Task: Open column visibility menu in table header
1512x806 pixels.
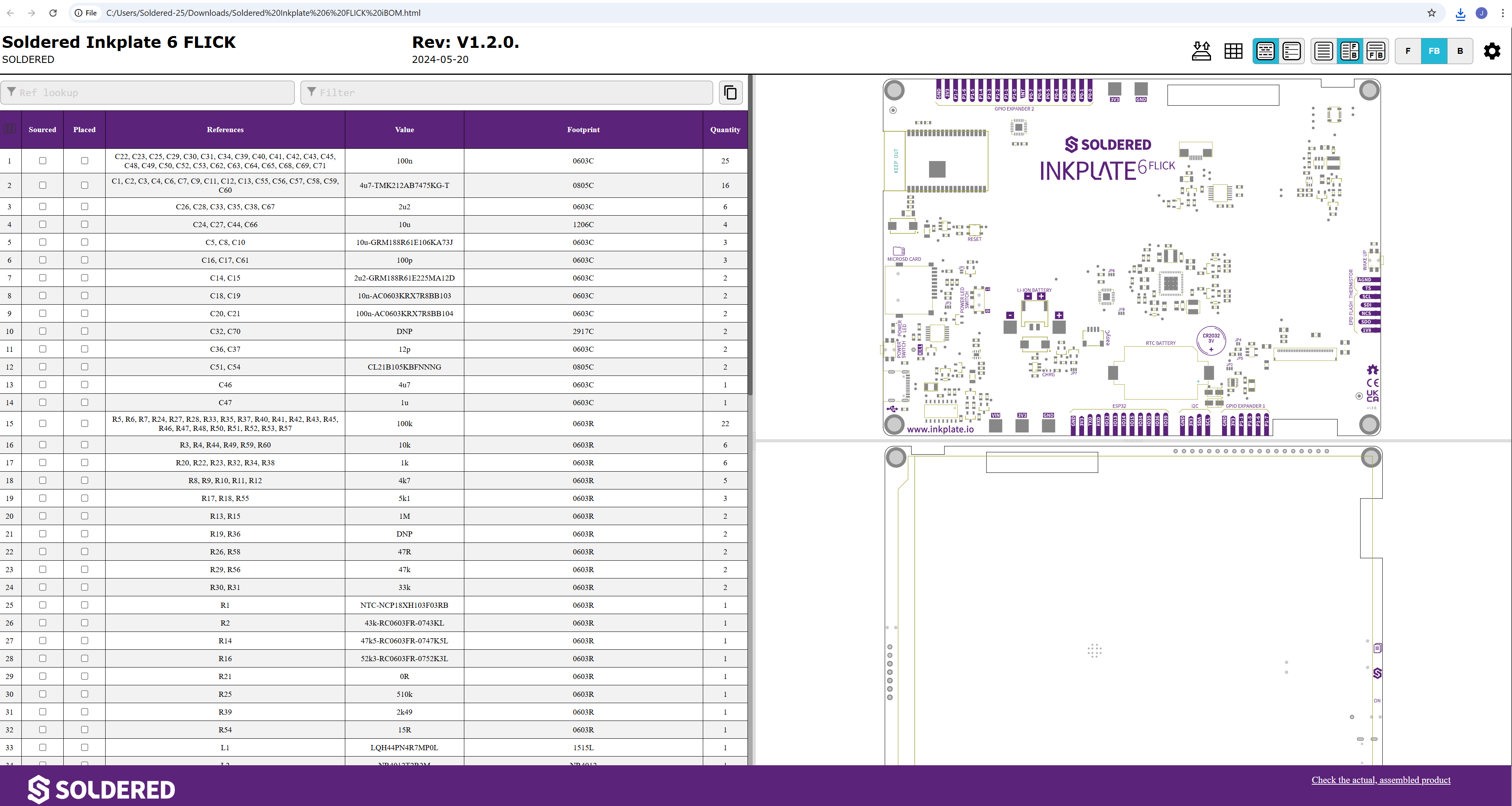Action: 10,129
